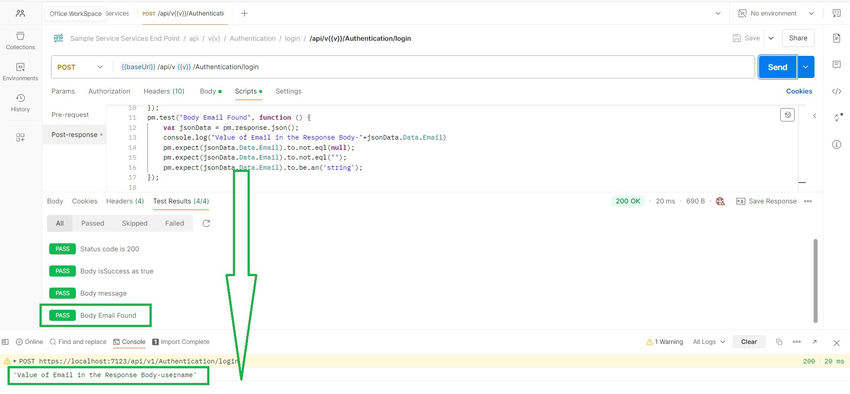Open the team workspaces people icon
Image resolution: width=850 pixels, height=394 pixels.
(x=20, y=13)
